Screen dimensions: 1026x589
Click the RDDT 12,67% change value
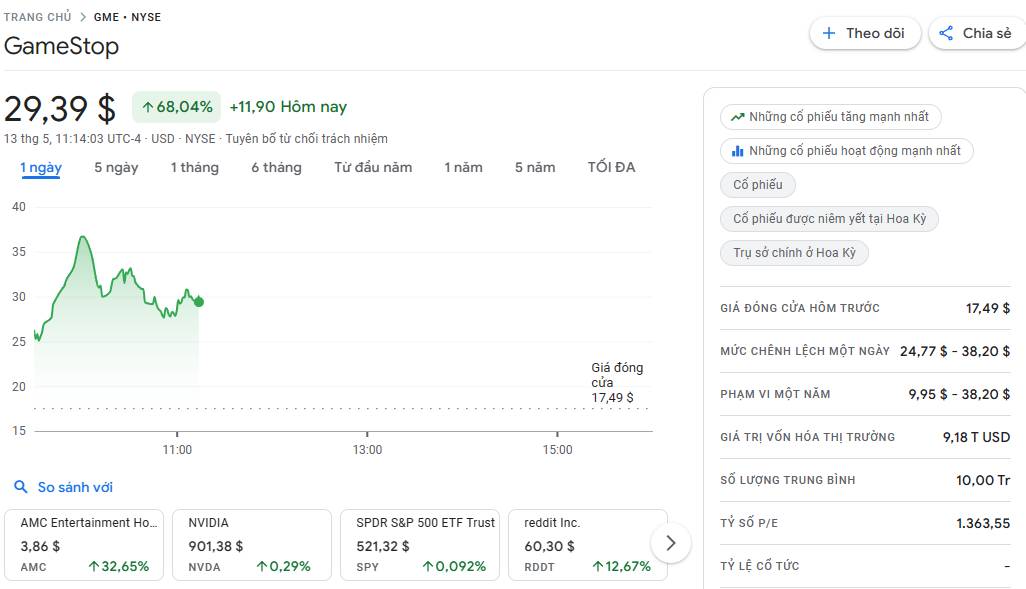point(622,567)
